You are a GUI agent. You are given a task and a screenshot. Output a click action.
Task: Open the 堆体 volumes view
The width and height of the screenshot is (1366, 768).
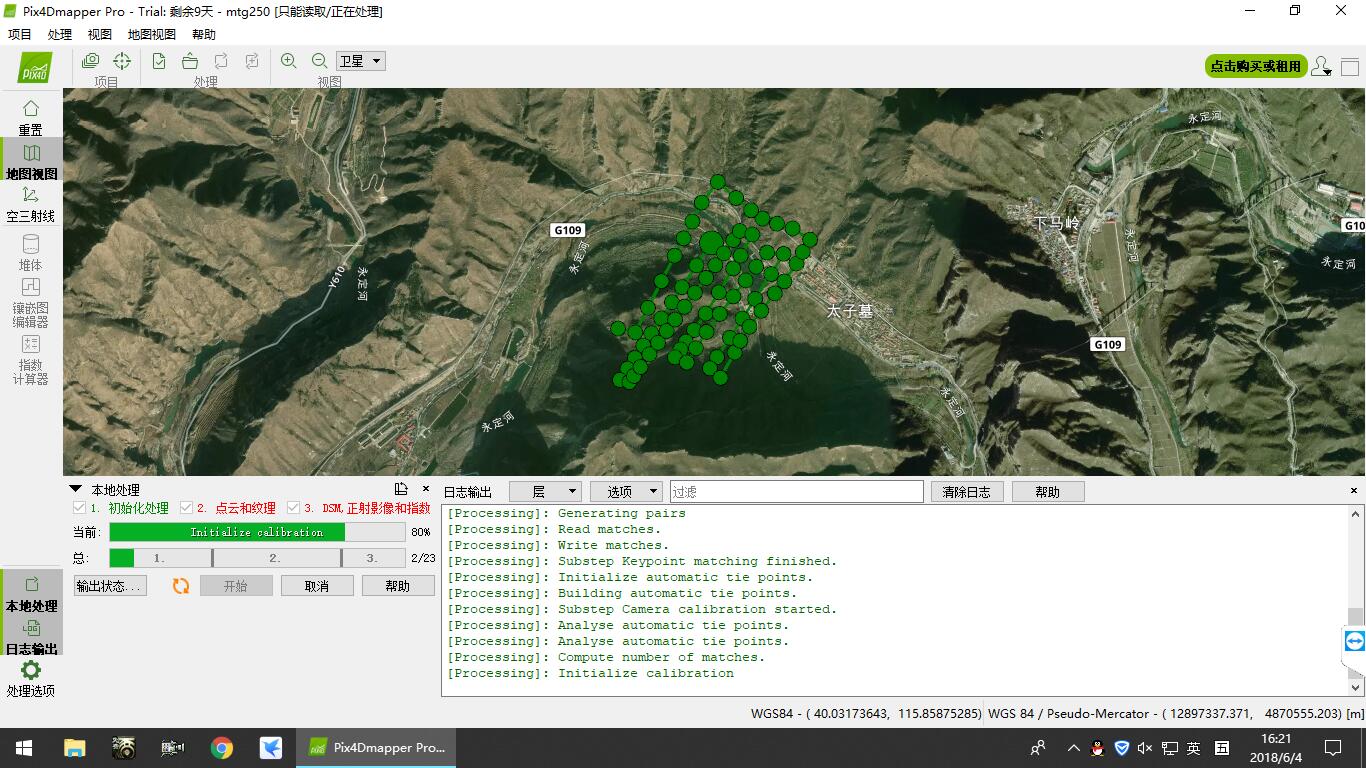[x=31, y=252]
